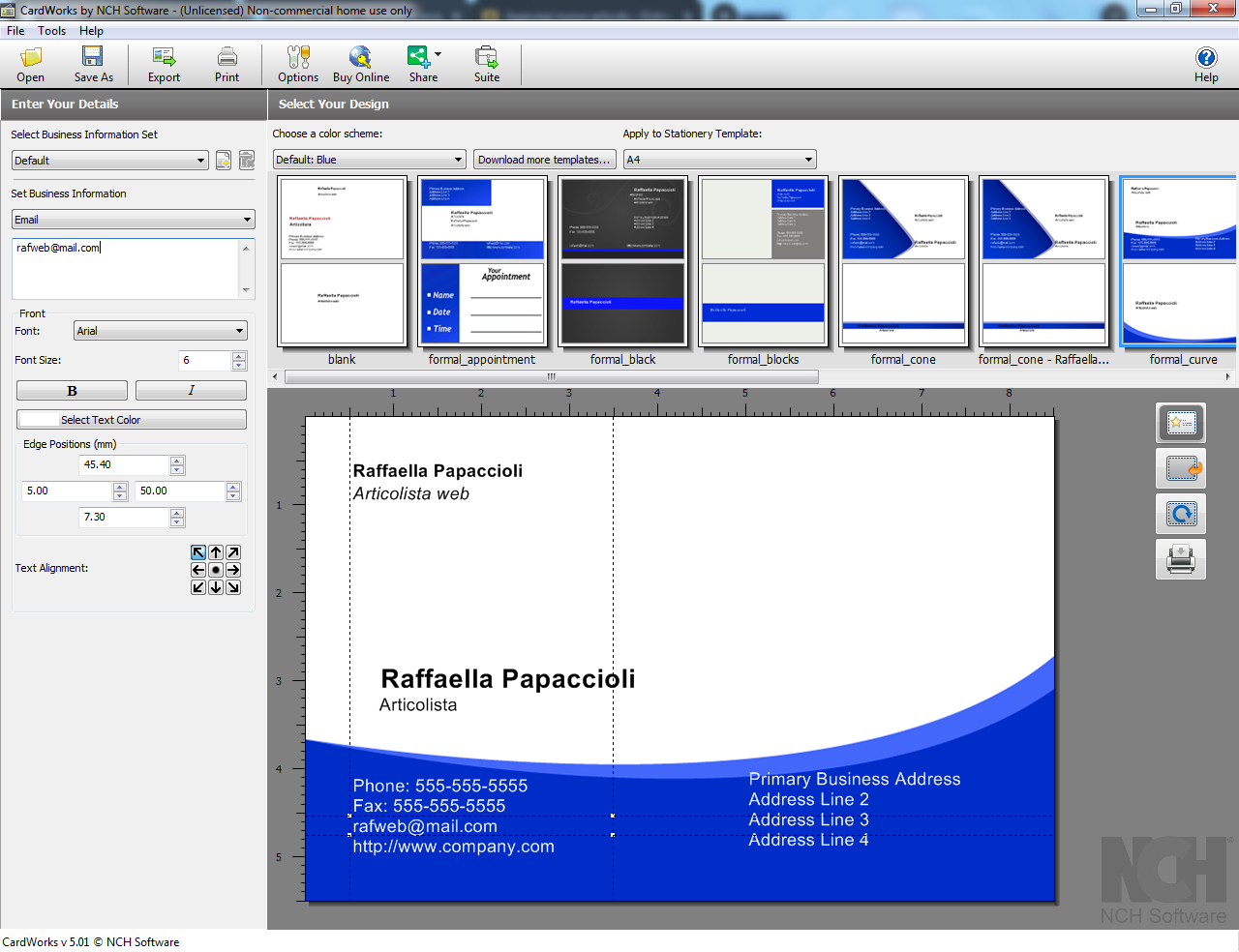1239x952 pixels.
Task: Open the Tools menu
Action: (52, 31)
